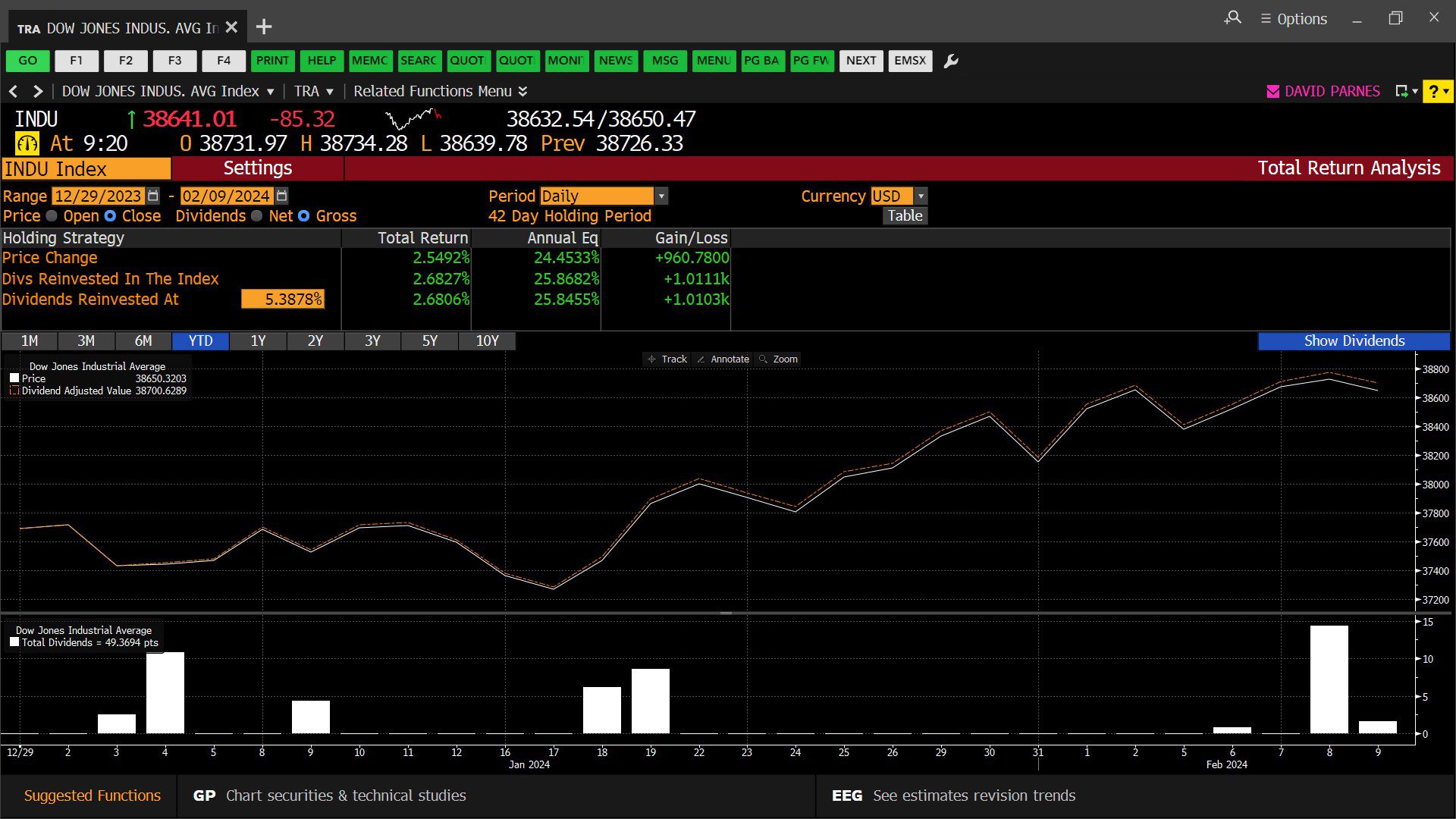
Task: Toggle the Price series legend checkbox
Action: (14, 378)
